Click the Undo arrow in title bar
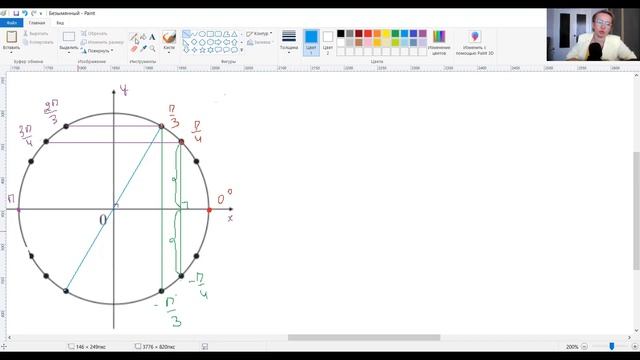This screenshot has width=640, height=360. click(24, 13)
